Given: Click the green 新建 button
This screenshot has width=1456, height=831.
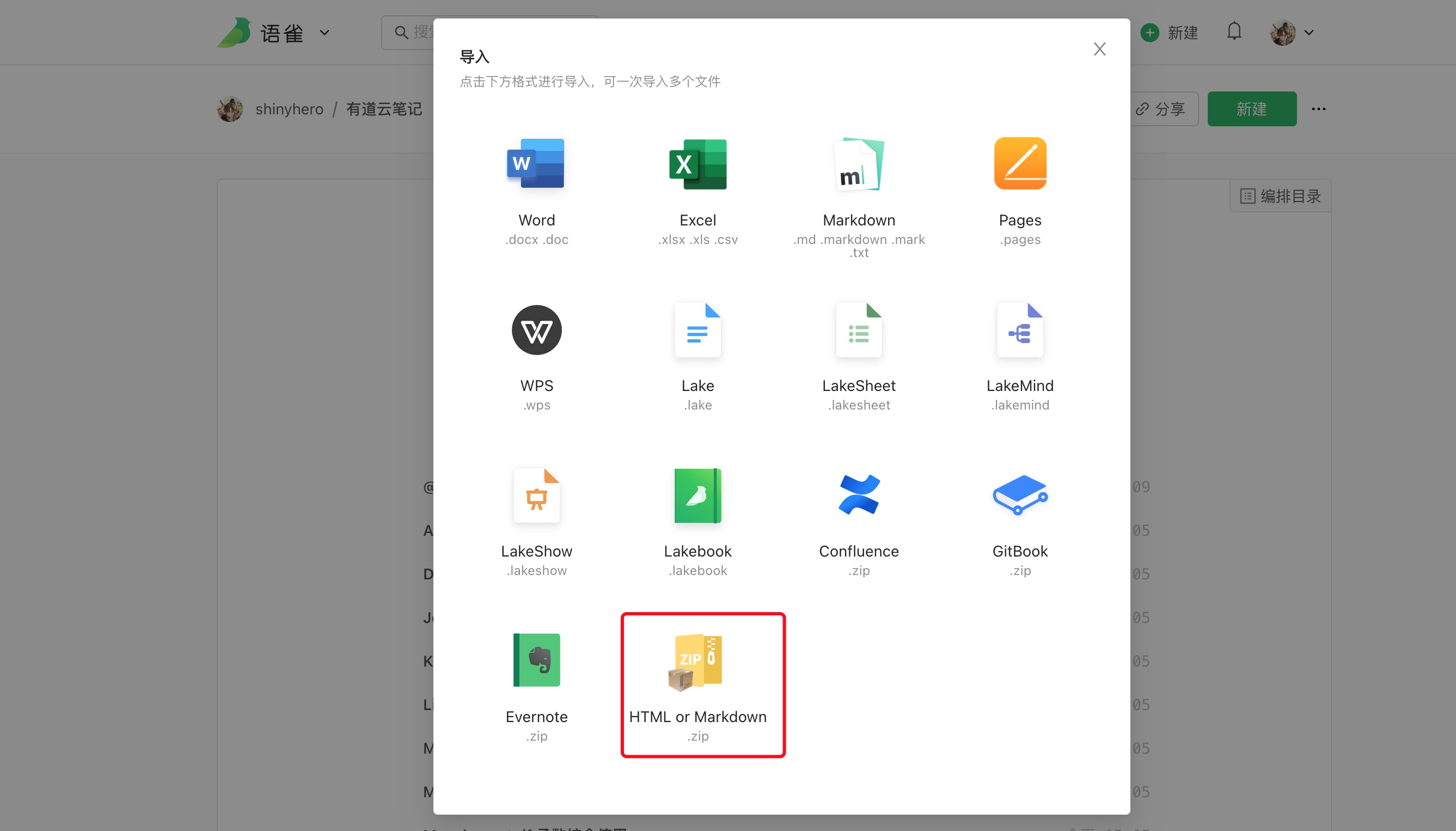Looking at the screenshot, I should click(x=1251, y=109).
